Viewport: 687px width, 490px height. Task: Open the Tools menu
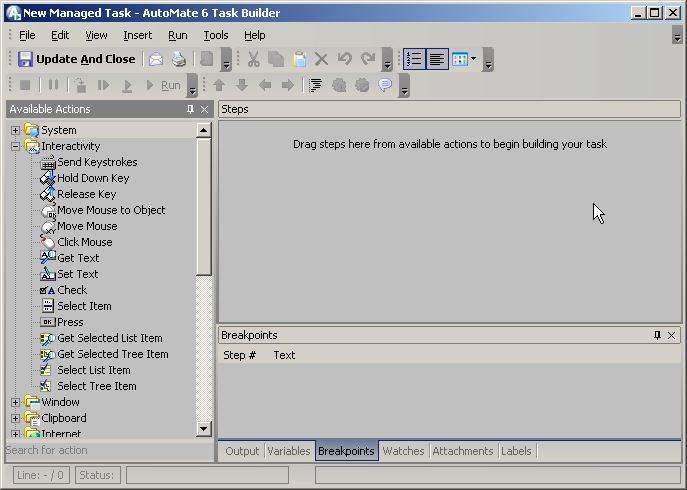(216, 35)
